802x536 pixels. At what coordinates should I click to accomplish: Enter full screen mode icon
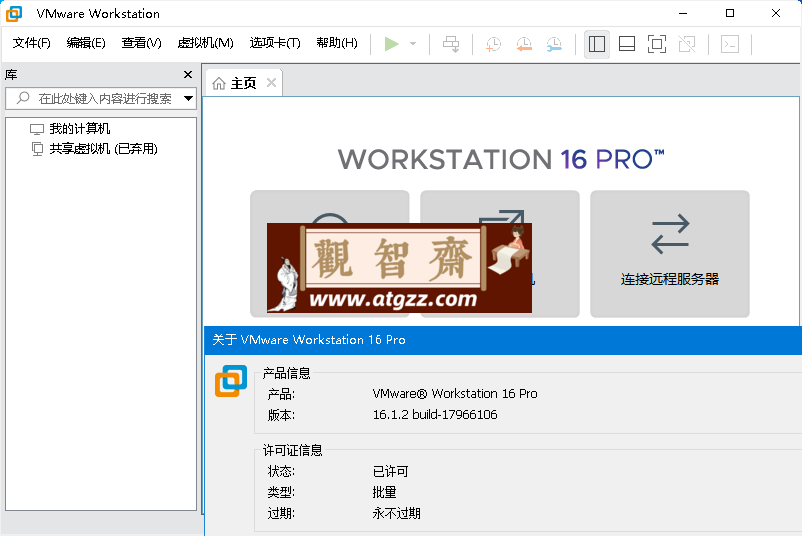click(657, 44)
